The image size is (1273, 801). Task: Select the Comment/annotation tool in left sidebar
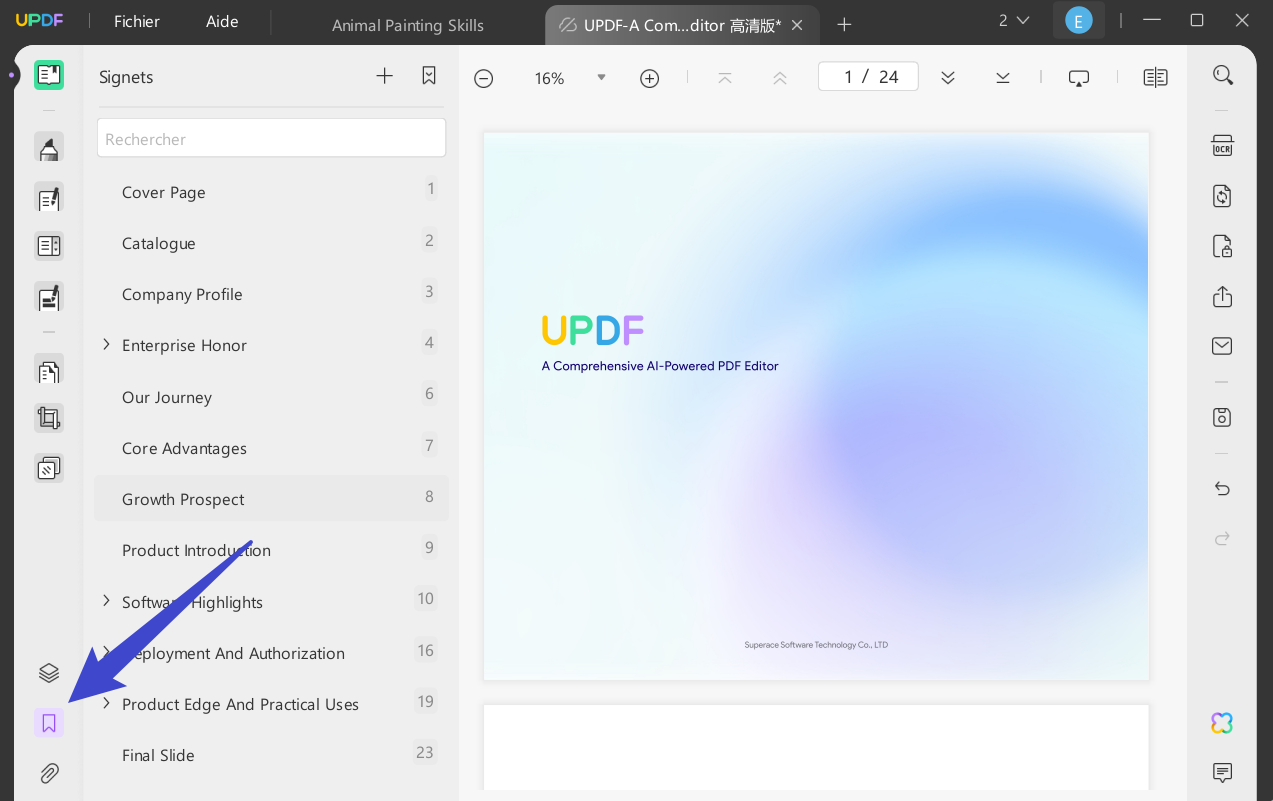point(49,147)
